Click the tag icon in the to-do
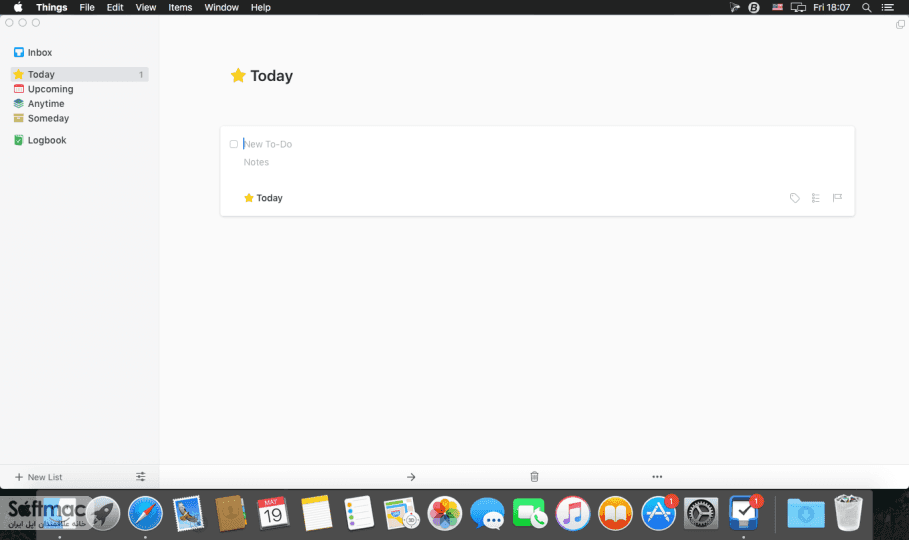 click(x=795, y=198)
